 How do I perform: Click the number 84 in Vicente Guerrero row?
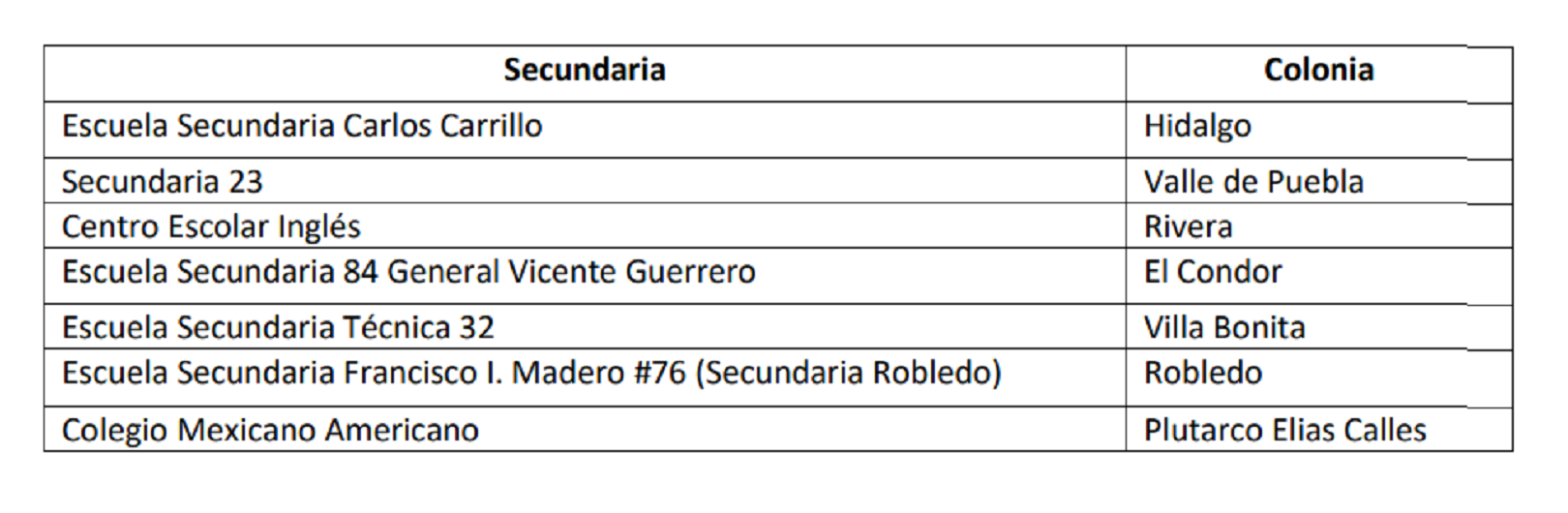coord(360,272)
